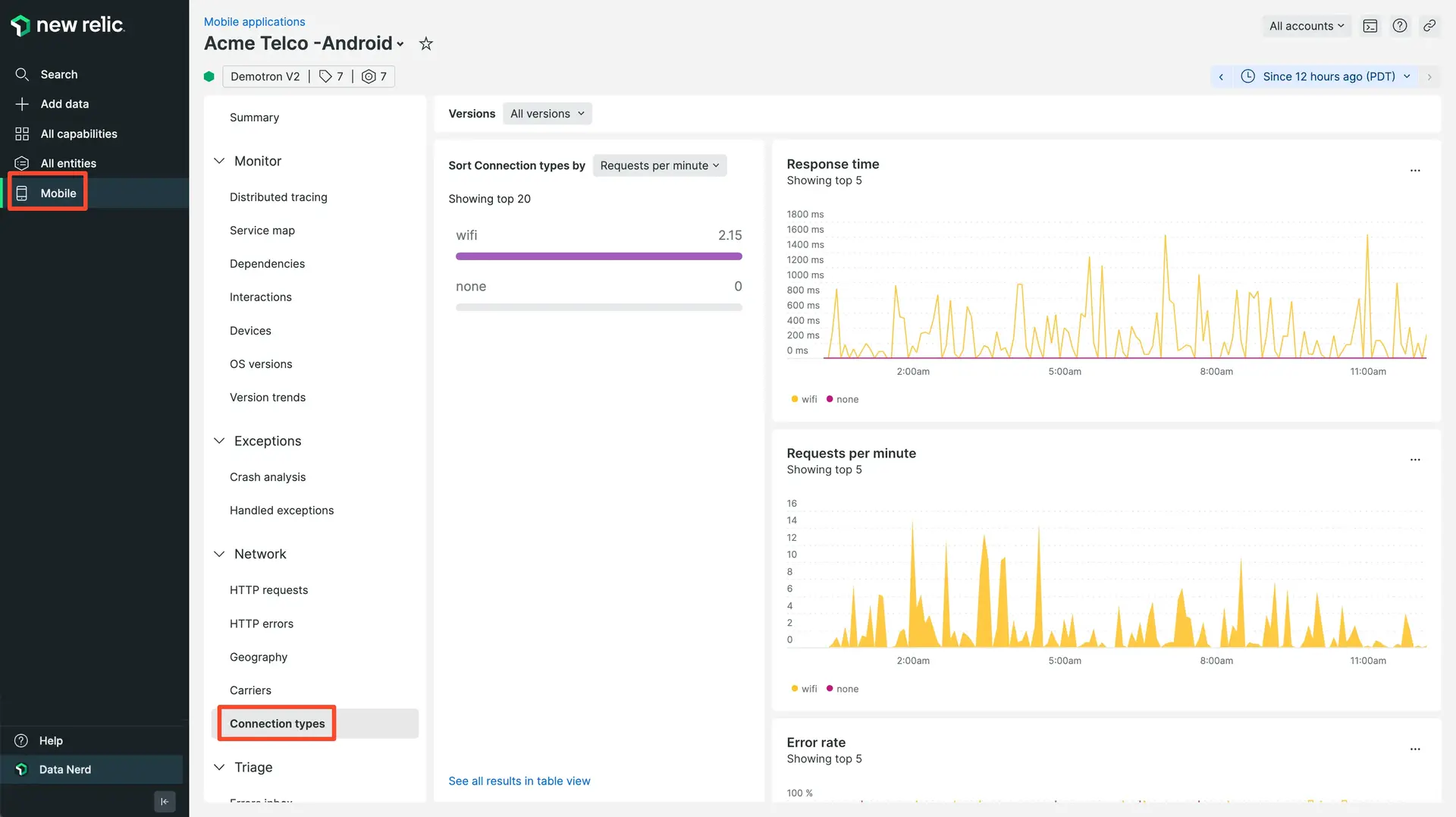The width and height of the screenshot is (1456, 817).
Task: Open the query console icon
Action: [x=1370, y=26]
